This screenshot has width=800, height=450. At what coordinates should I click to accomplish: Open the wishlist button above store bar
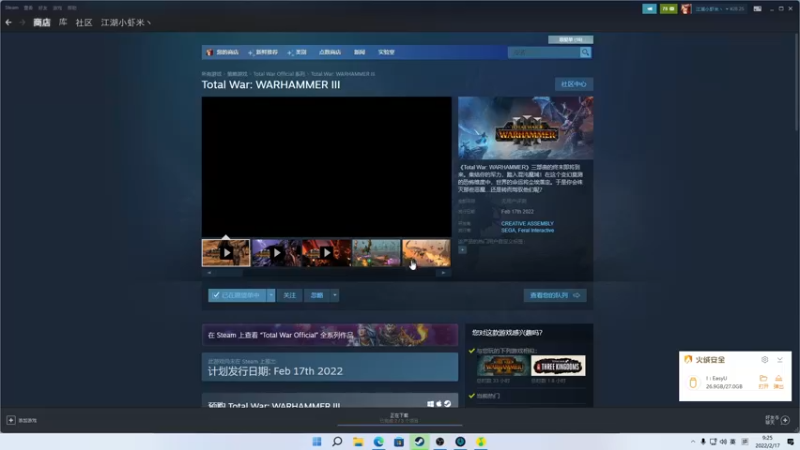570,39
